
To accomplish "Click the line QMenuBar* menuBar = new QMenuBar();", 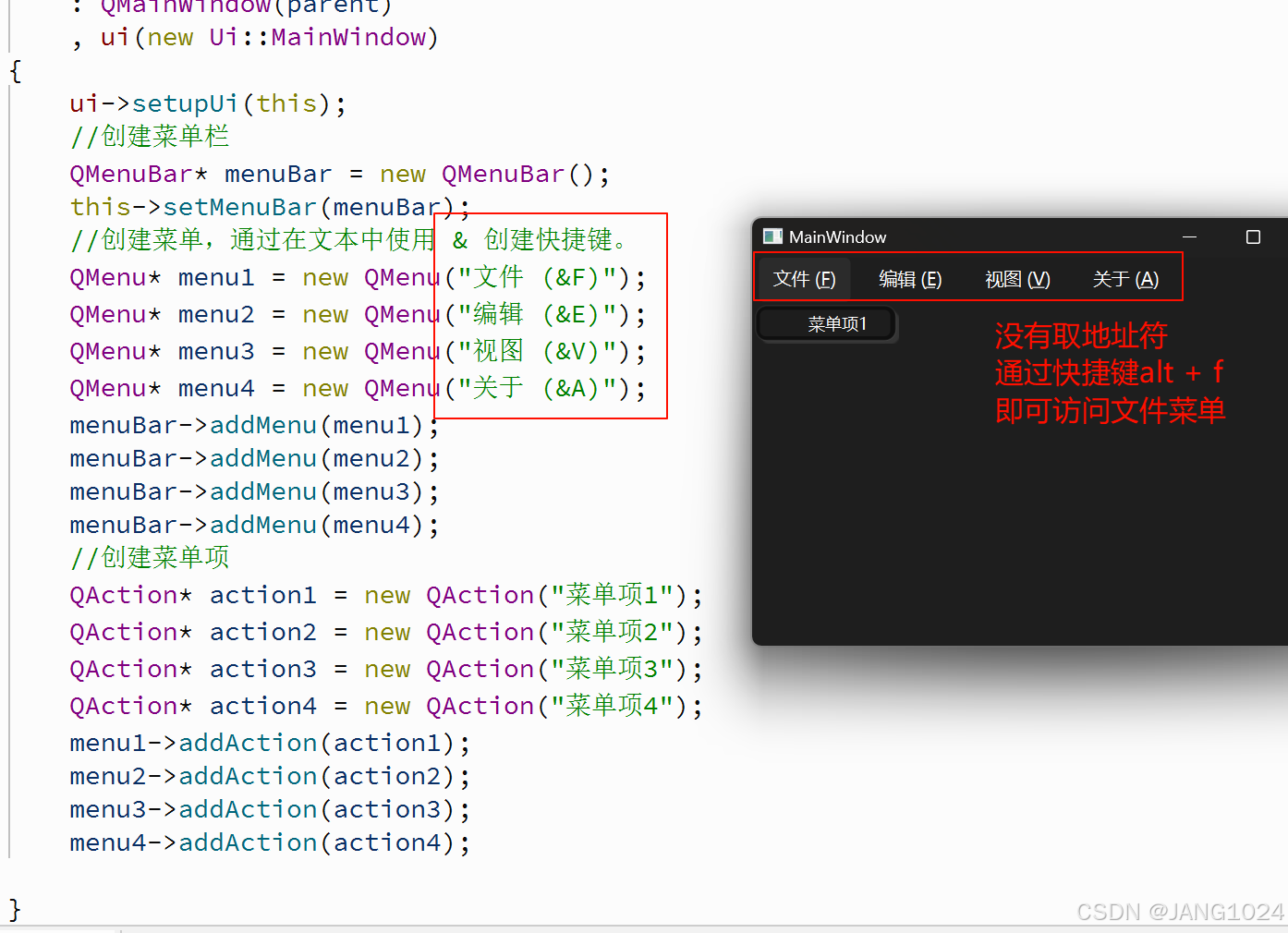I will click(339, 174).
